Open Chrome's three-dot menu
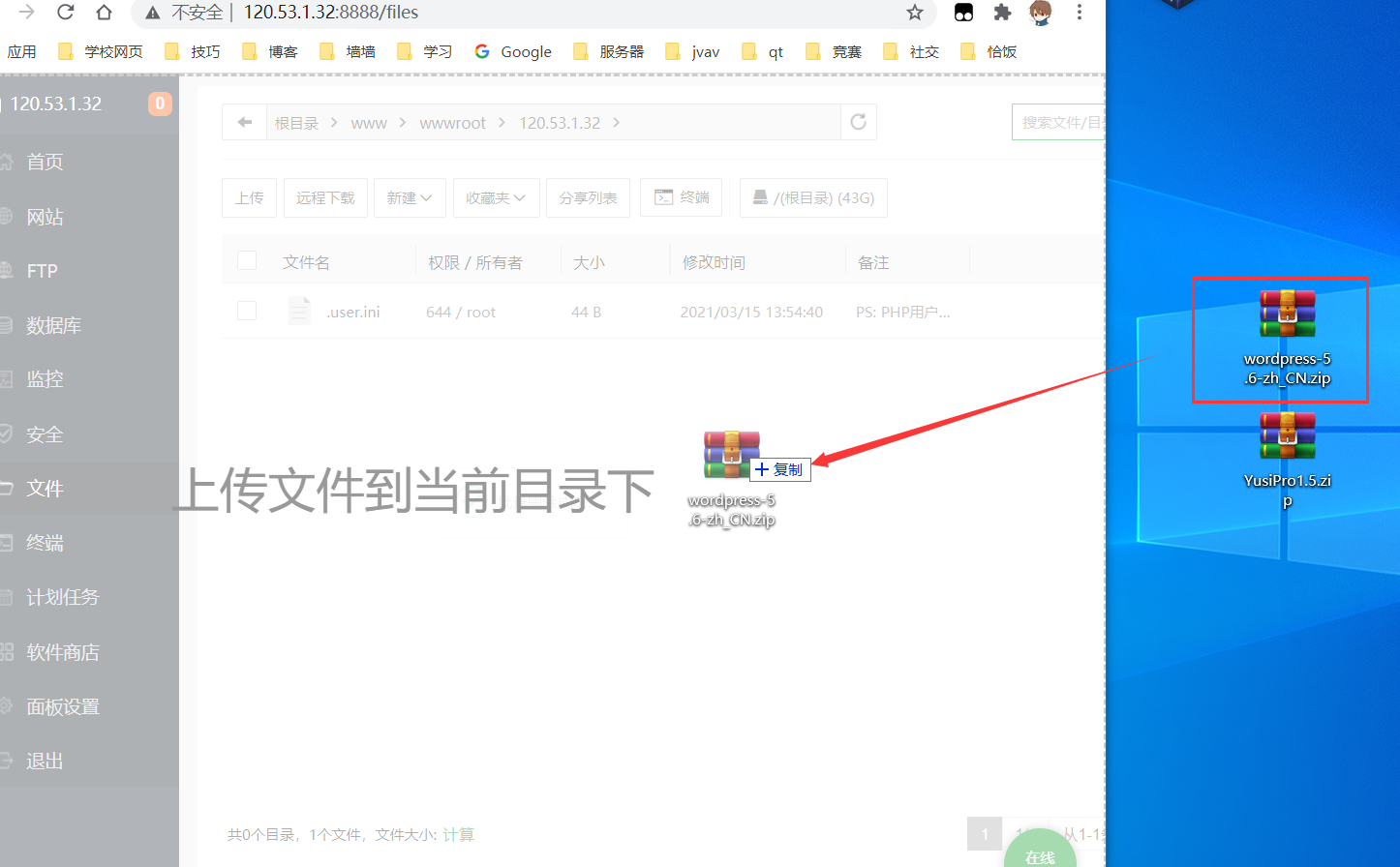Screen dimensions: 1400x867 [1080, 13]
